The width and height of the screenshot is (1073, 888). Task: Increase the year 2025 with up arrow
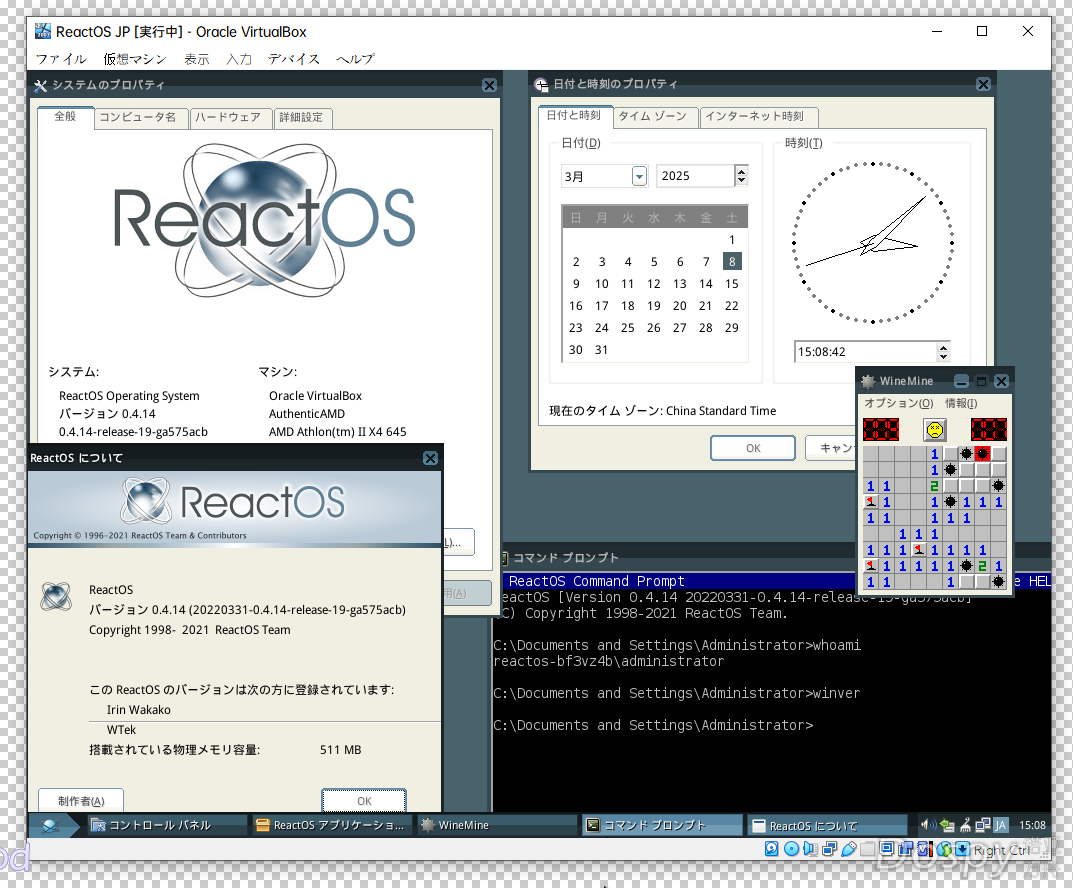click(x=741, y=171)
